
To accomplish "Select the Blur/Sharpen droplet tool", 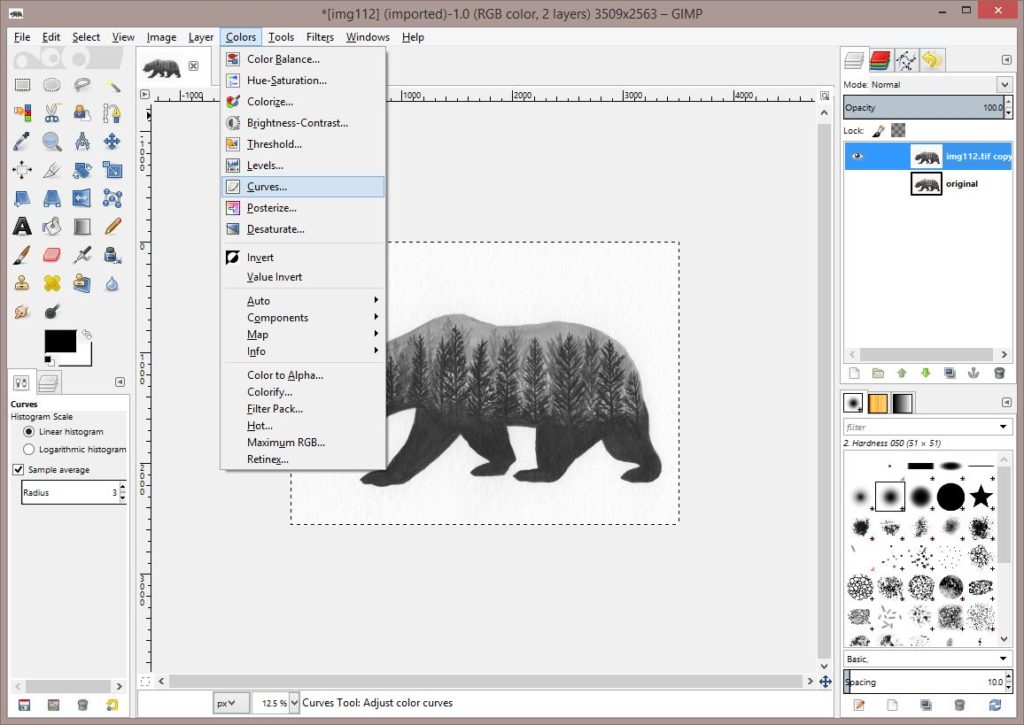I will [112, 283].
